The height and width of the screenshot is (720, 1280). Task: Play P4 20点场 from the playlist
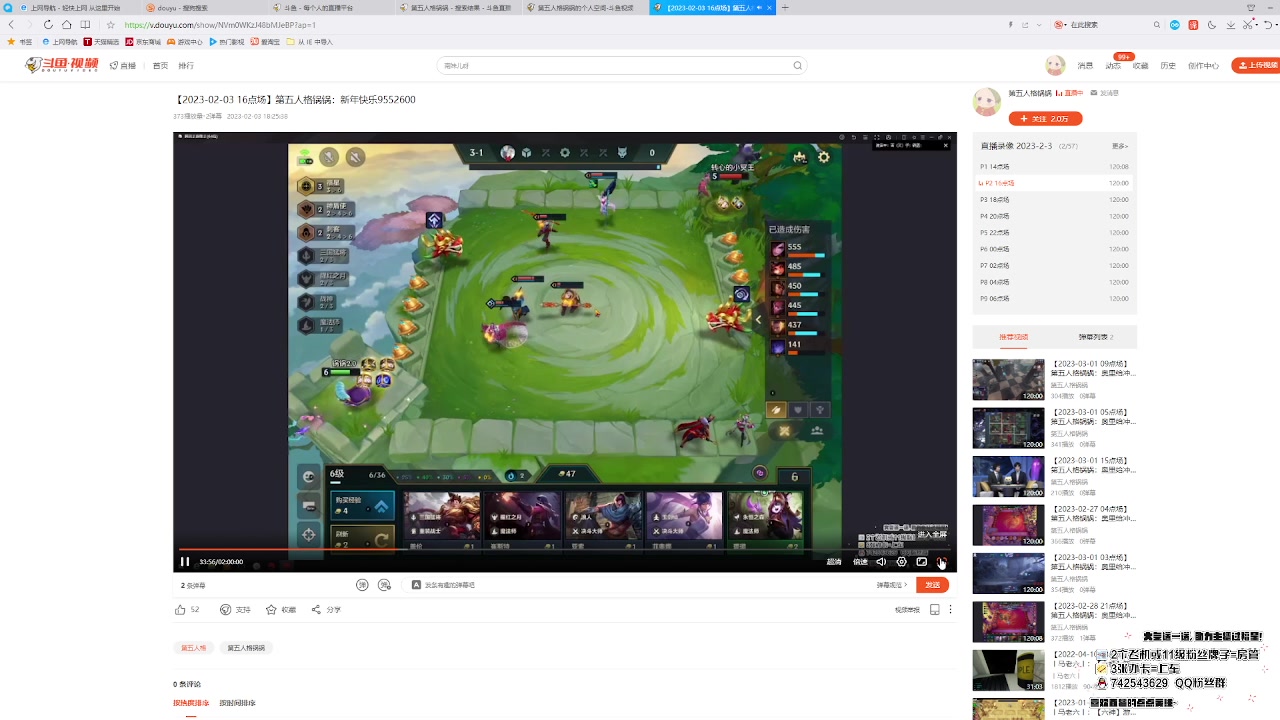point(1054,216)
